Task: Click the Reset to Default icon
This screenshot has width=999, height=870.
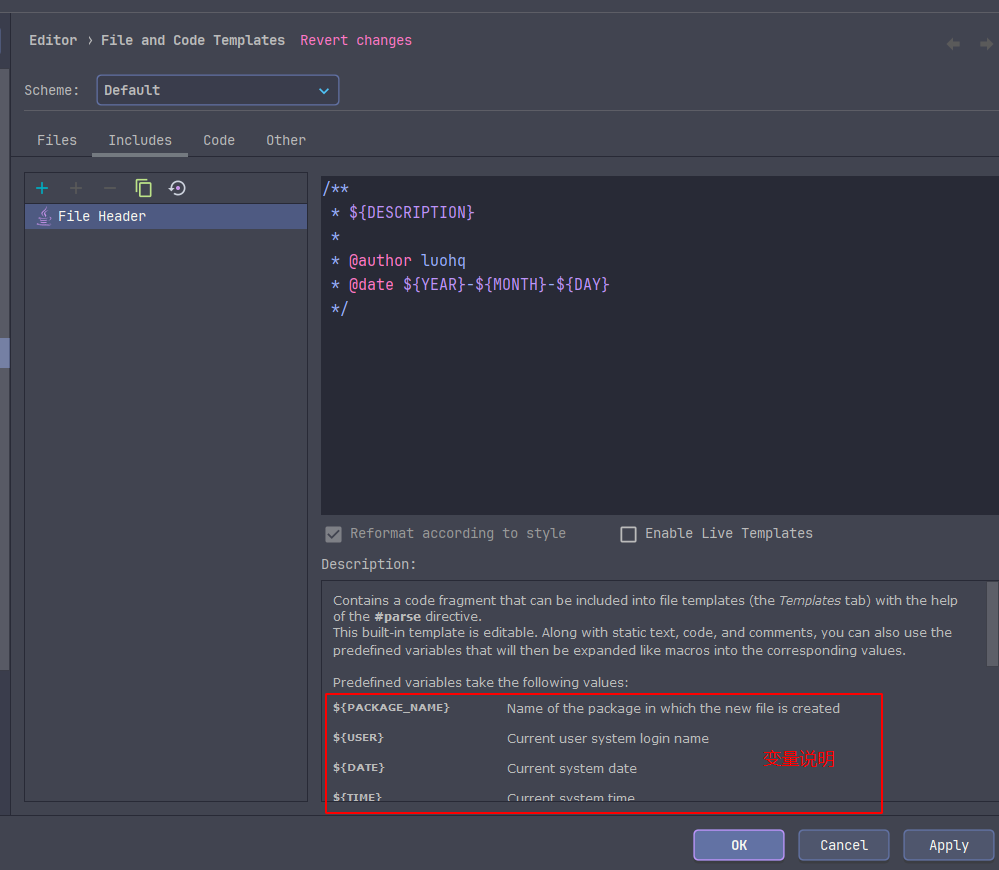Action: pos(177,188)
